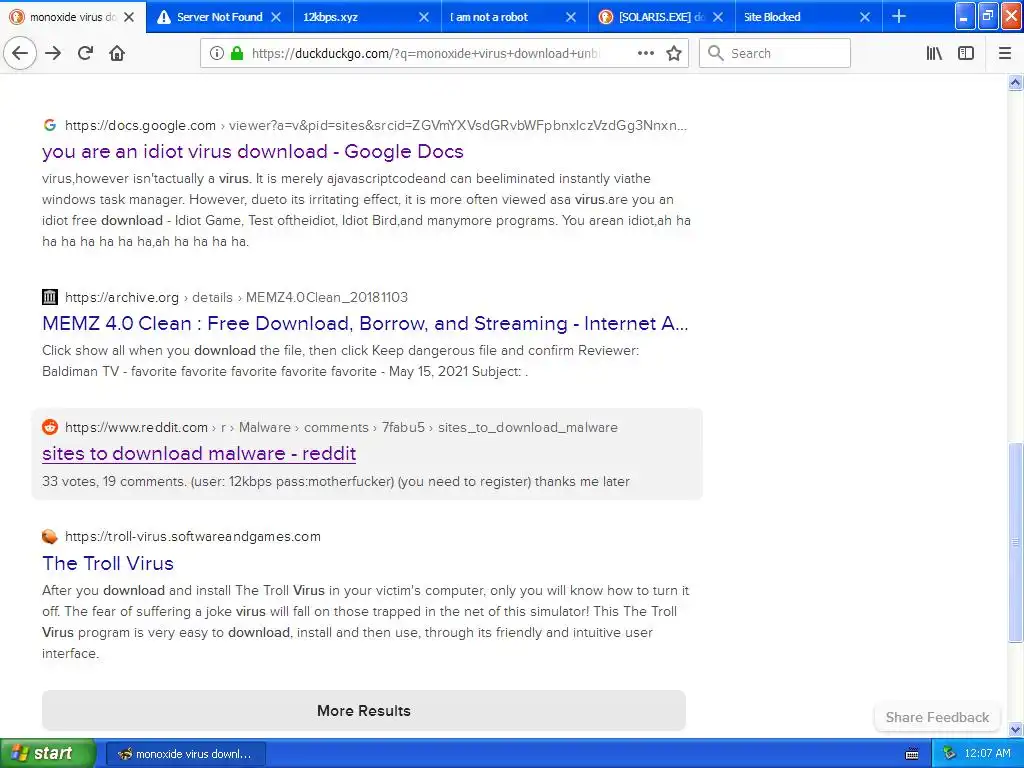Click the scrollbar down arrow
1024x768 pixels.
(1015, 729)
